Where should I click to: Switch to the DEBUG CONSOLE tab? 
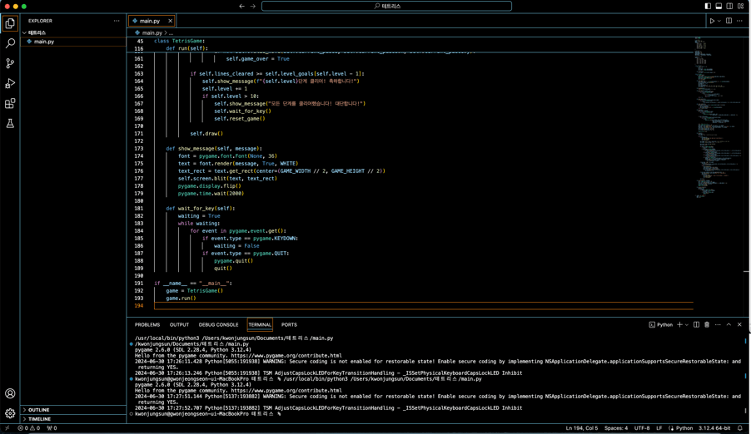point(218,325)
